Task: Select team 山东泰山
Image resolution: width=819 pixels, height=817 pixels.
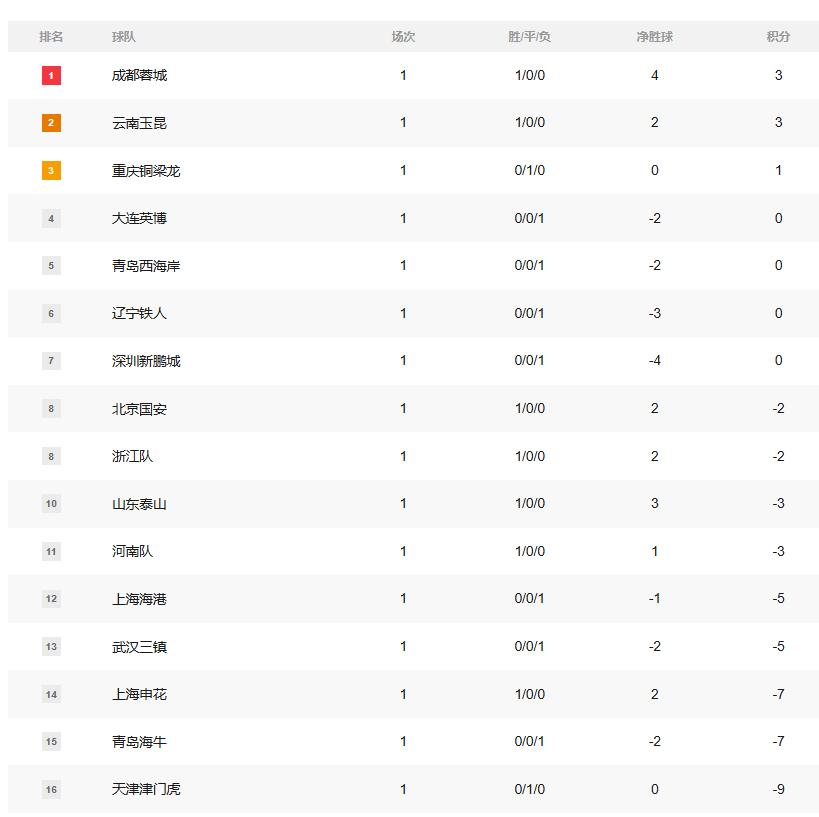Action: point(139,504)
